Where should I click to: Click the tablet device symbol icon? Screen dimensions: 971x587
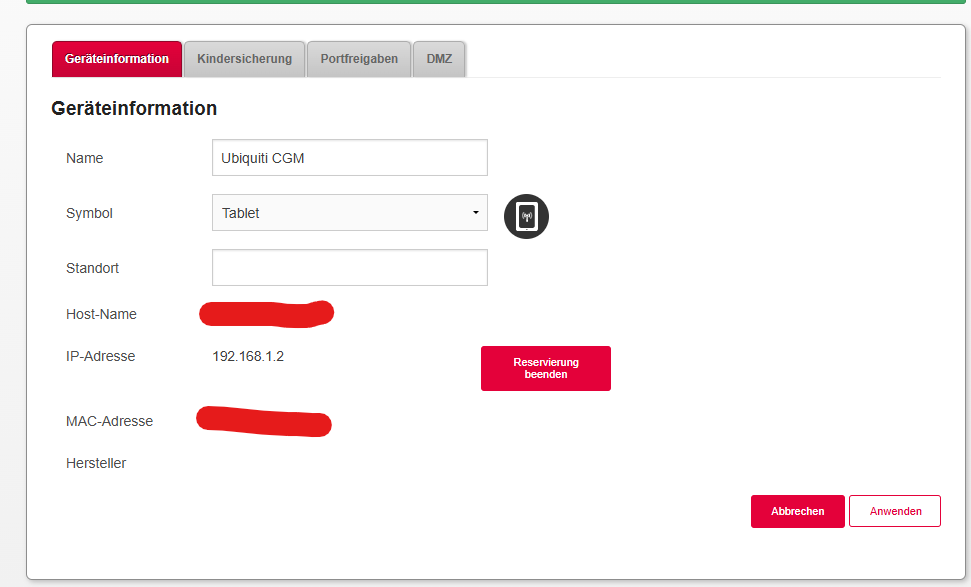click(527, 217)
